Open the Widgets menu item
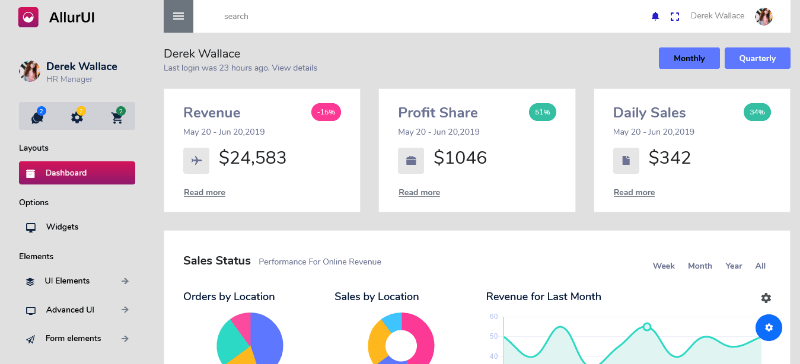The image size is (800, 364). point(77,227)
